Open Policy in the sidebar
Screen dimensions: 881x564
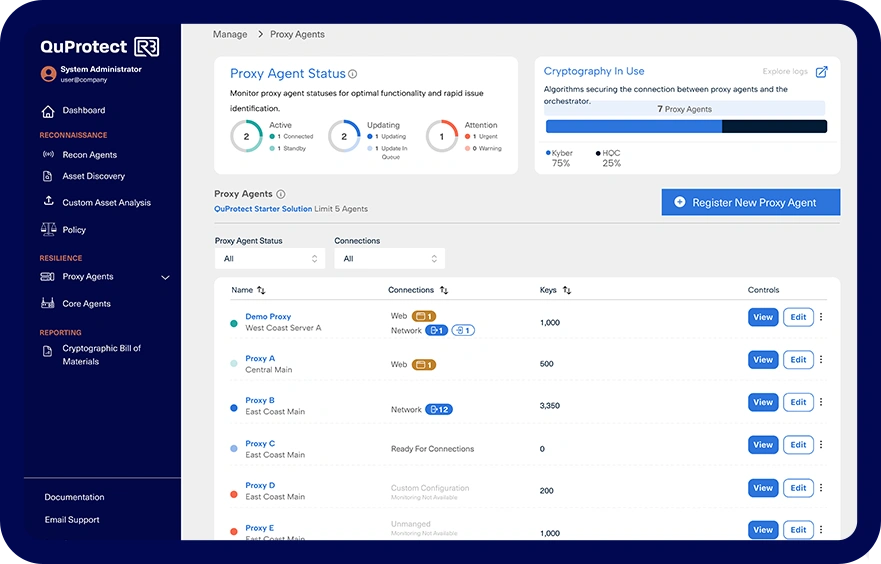click(74, 230)
